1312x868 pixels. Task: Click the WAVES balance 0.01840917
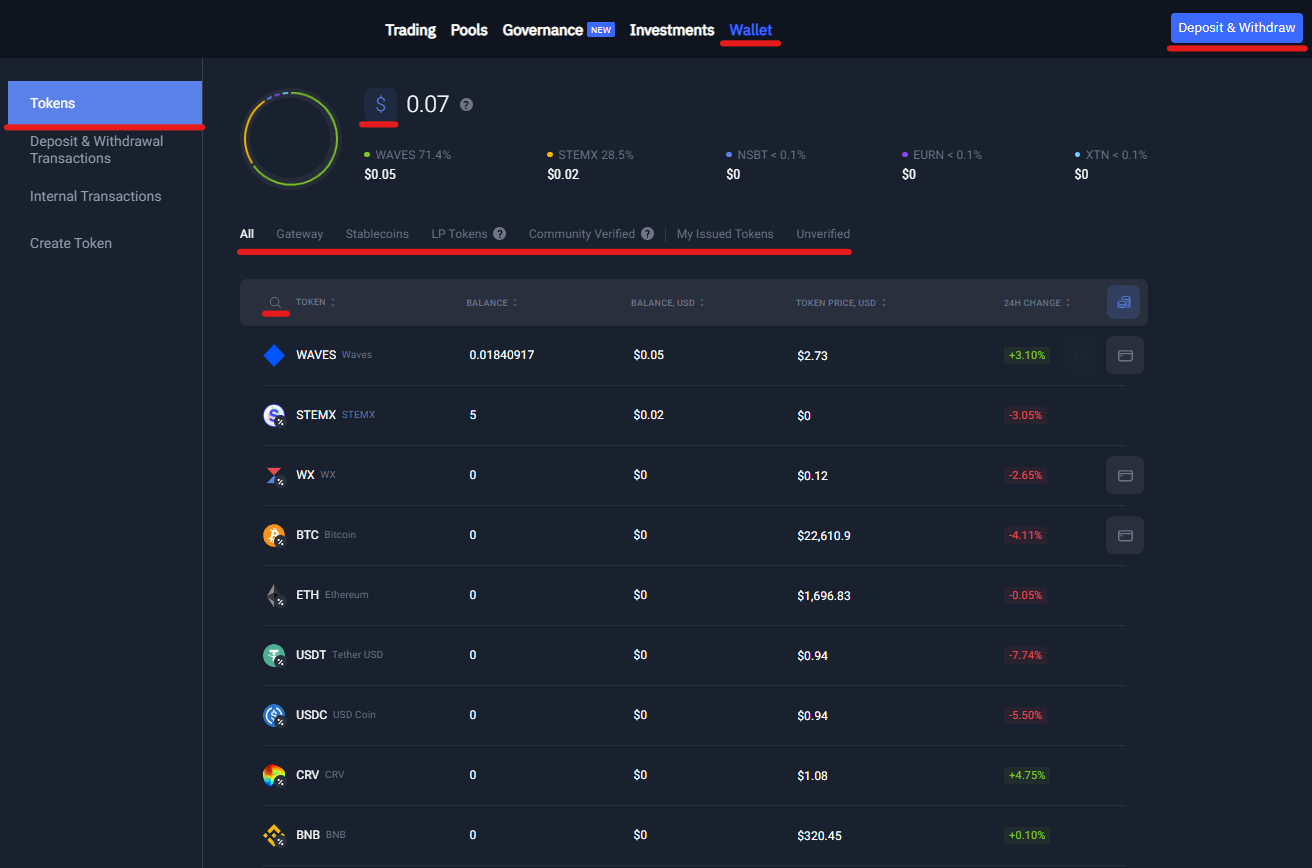click(501, 355)
